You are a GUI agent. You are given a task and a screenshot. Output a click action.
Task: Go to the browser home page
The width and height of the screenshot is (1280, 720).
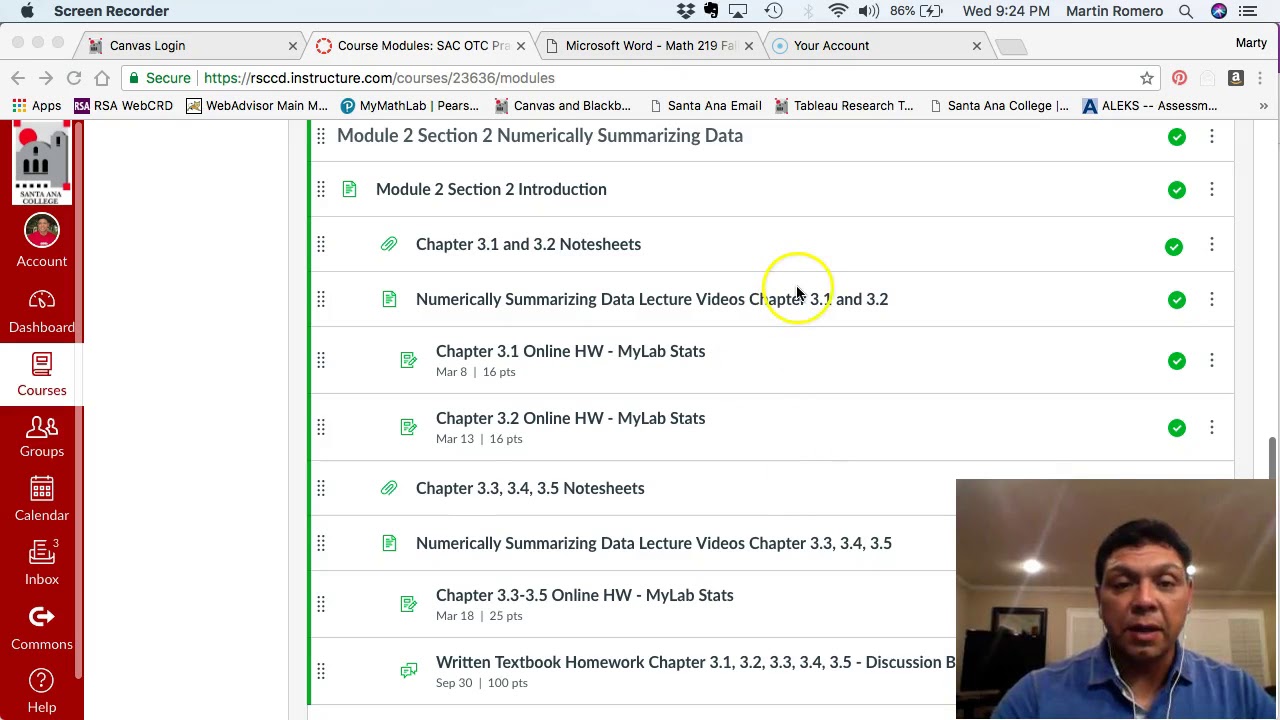(x=102, y=78)
